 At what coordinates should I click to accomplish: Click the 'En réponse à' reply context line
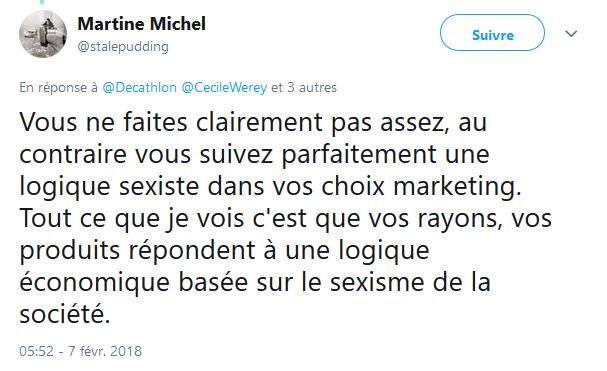coord(178,88)
